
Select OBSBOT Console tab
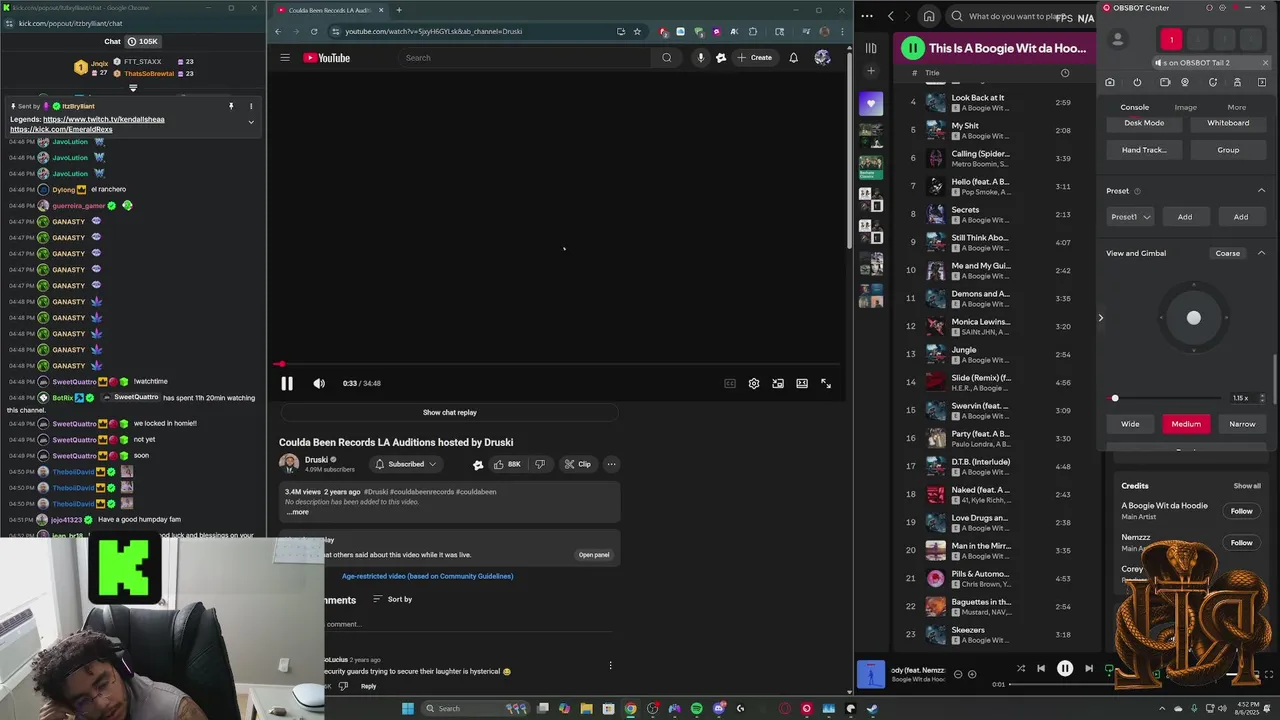click(x=1134, y=107)
